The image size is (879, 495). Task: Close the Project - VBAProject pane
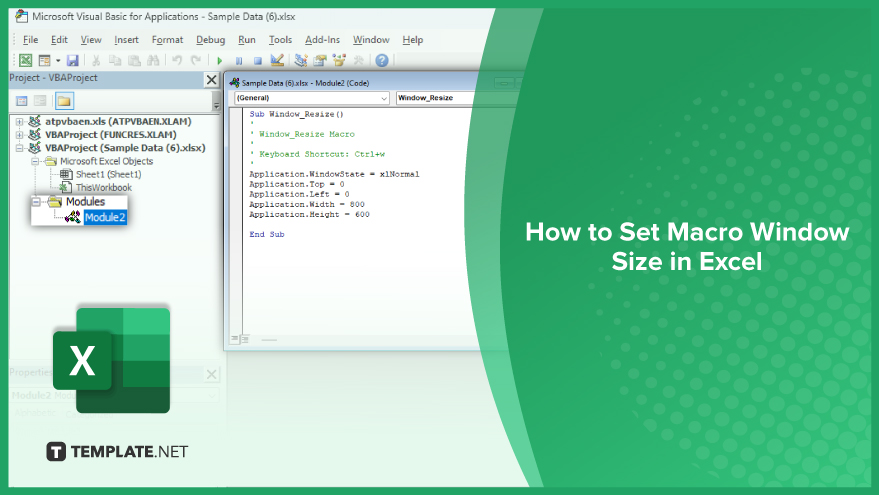211,80
